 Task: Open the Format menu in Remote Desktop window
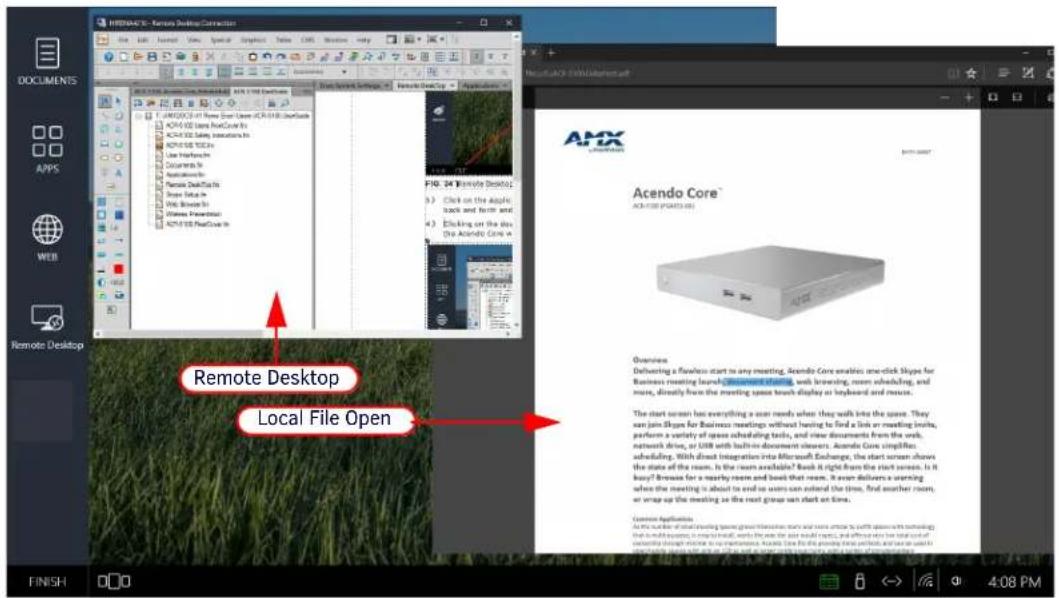[167, 40]
